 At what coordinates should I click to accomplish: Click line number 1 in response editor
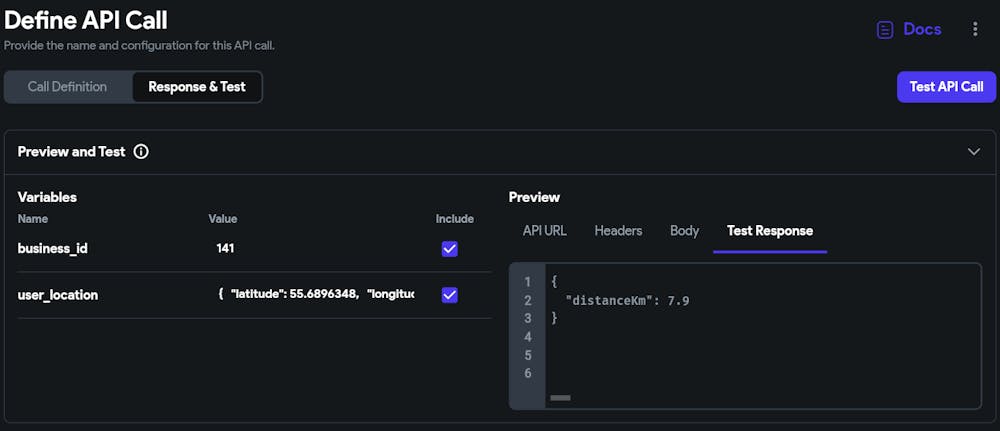pyautogui.click(x=528, y=282)
